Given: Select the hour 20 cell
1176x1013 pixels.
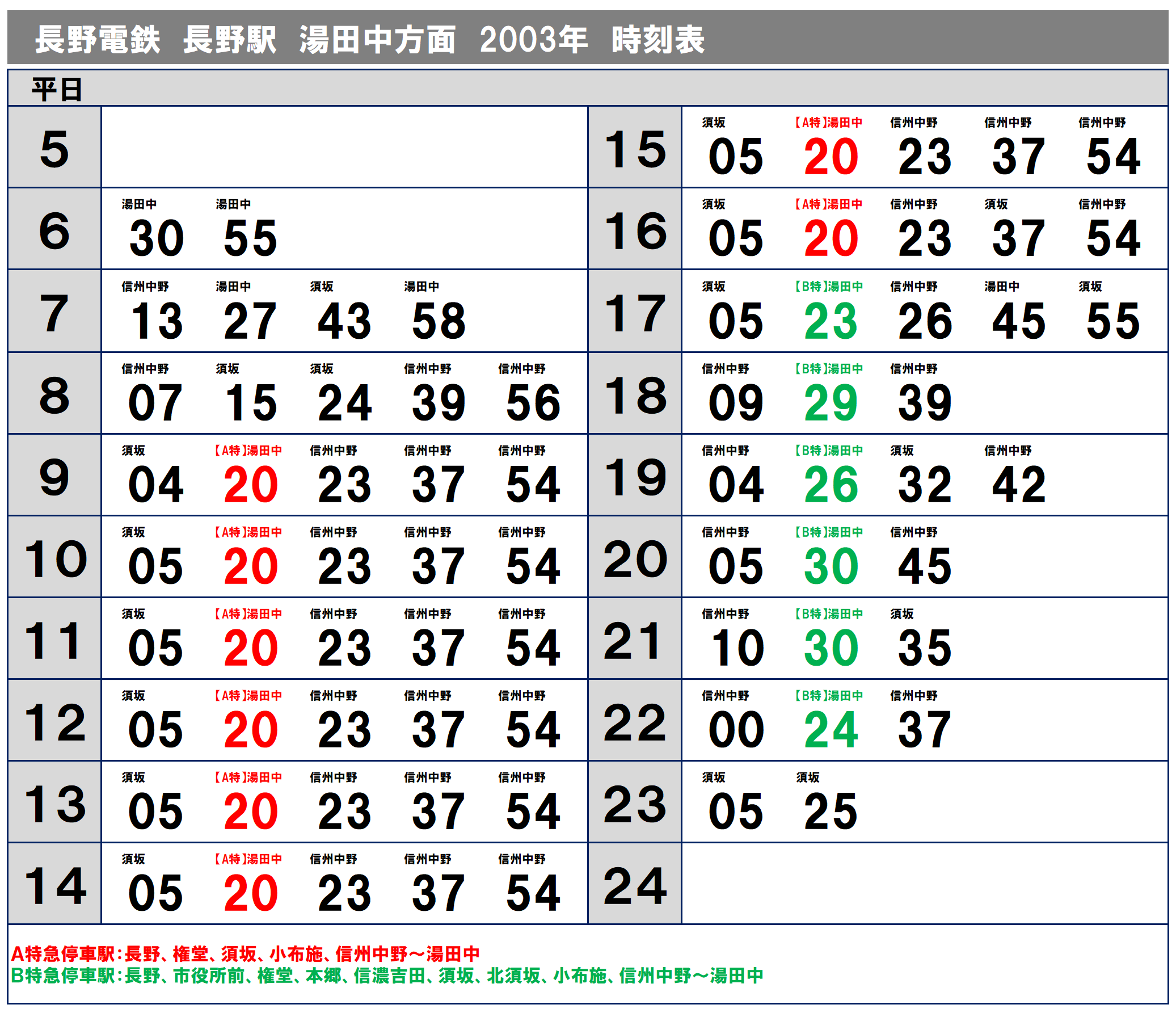Looking at the screenshot, I should 635,557.
